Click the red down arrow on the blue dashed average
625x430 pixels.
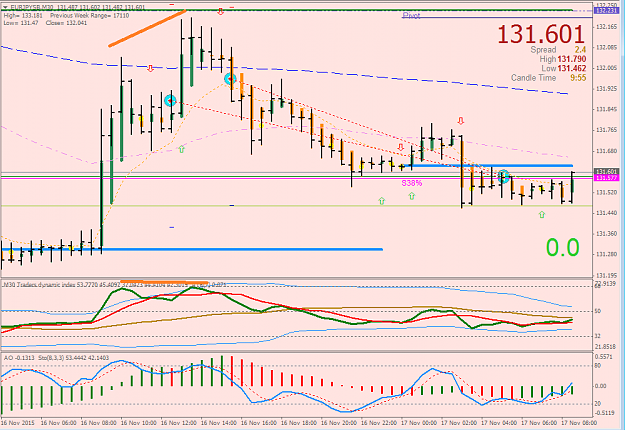click(x=150, y=69)
